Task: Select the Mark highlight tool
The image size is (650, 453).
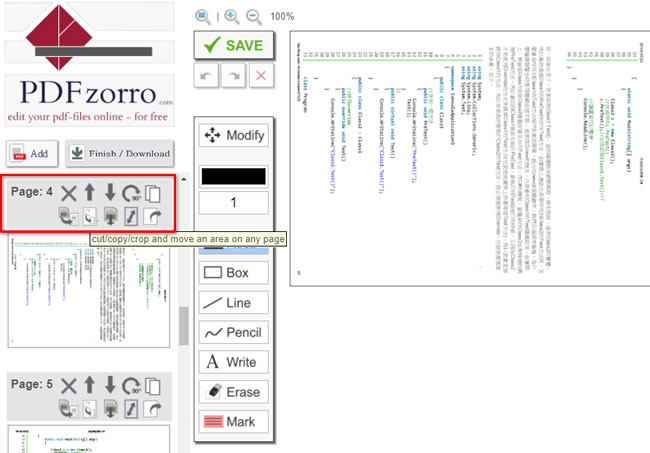Action: 234,422
